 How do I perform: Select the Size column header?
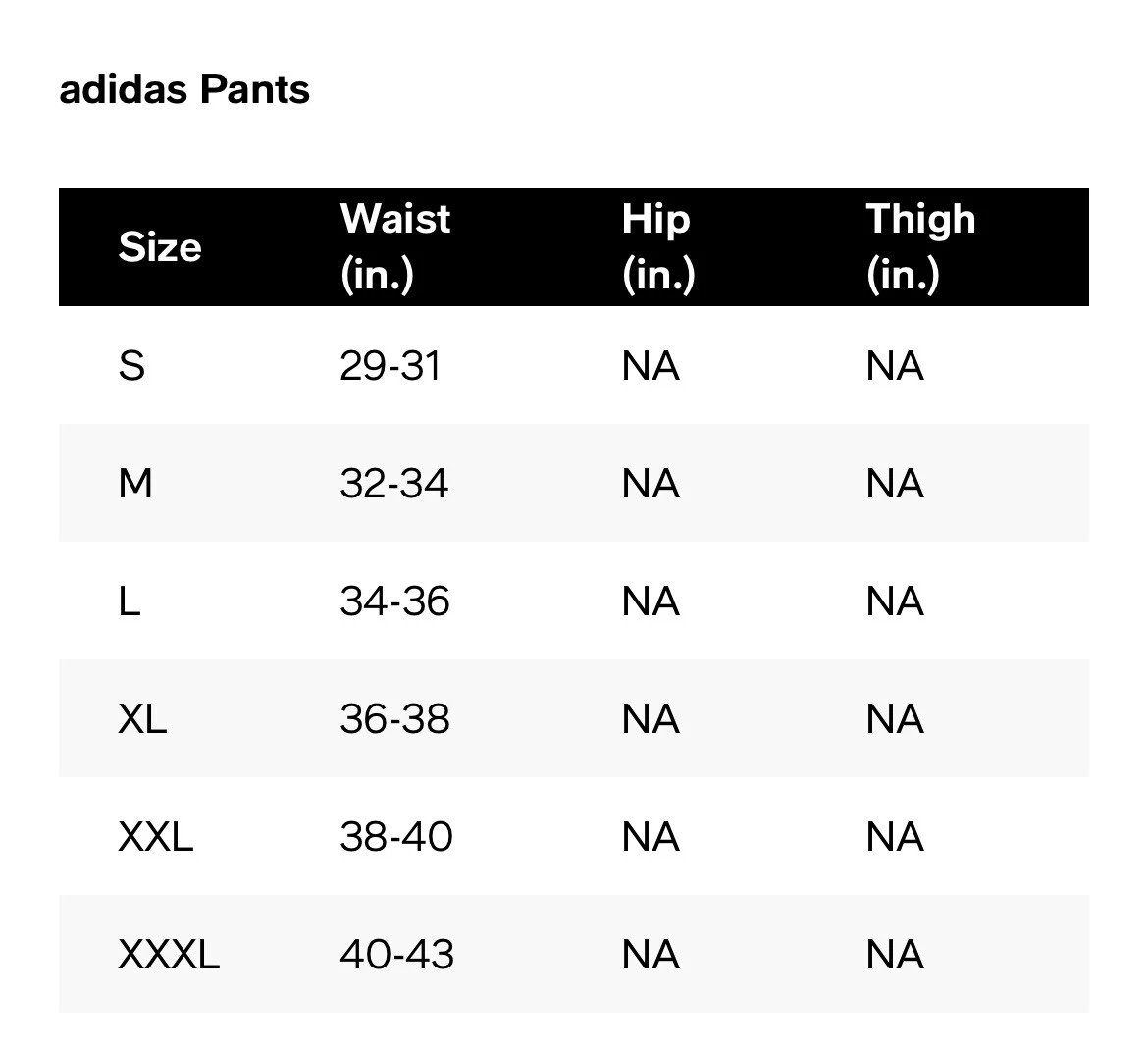click(160, 247)
